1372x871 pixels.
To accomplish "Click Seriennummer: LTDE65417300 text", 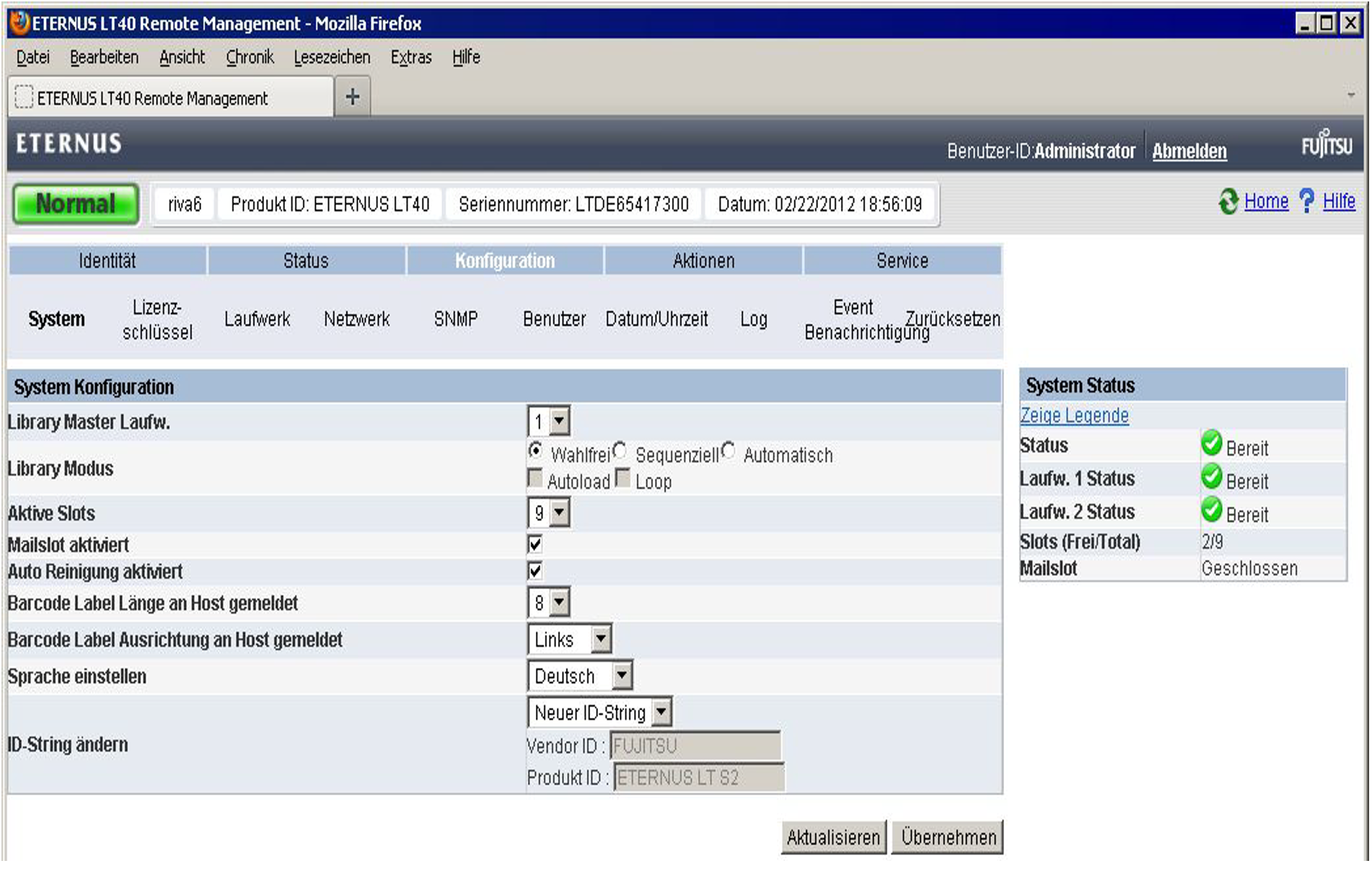I will point(573,205).
